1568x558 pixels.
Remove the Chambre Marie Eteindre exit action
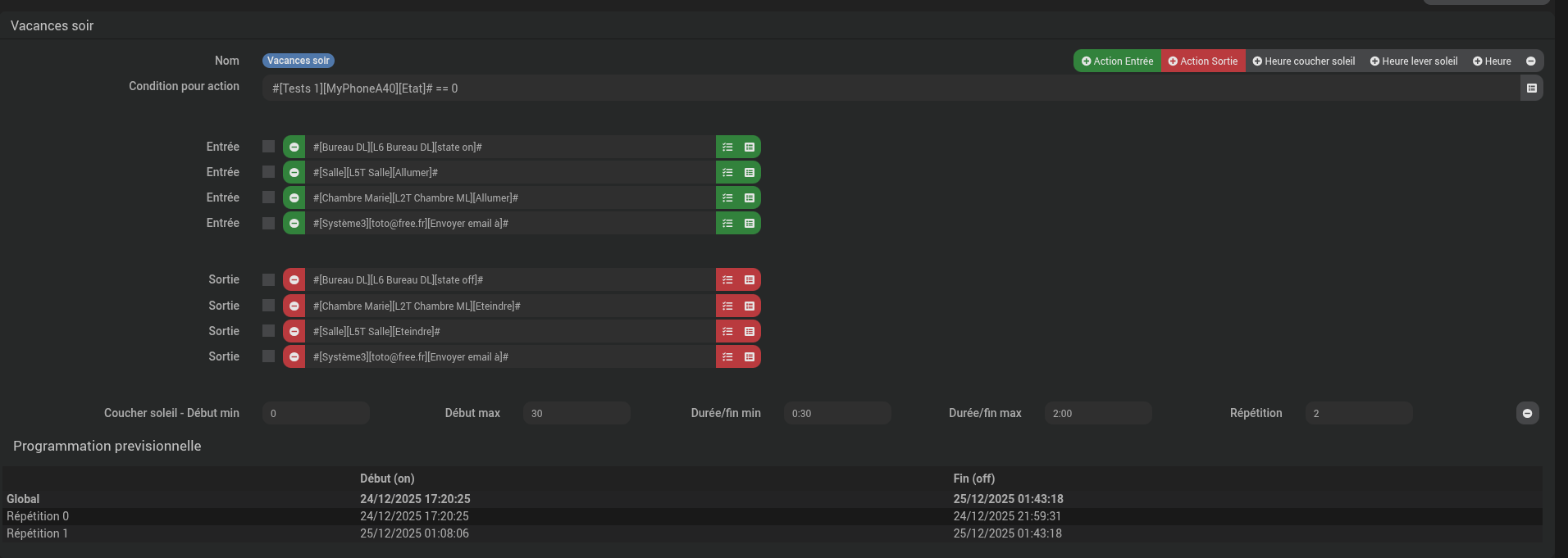click(294, 306)
